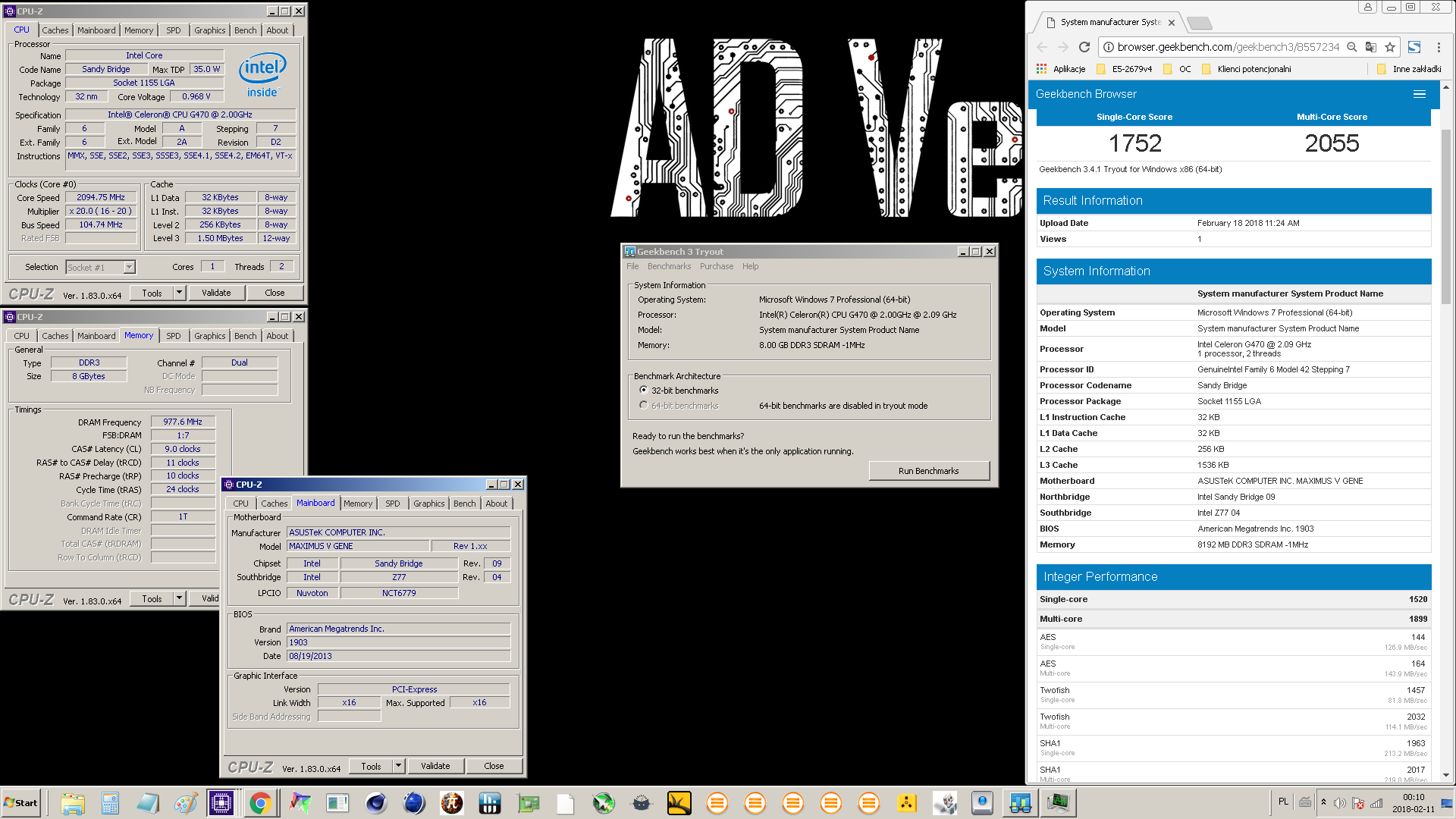This screenshot has width=1456, height=819.
Task: Open Graphics tab in the Mainboard tab window
Action: point(428,504)
